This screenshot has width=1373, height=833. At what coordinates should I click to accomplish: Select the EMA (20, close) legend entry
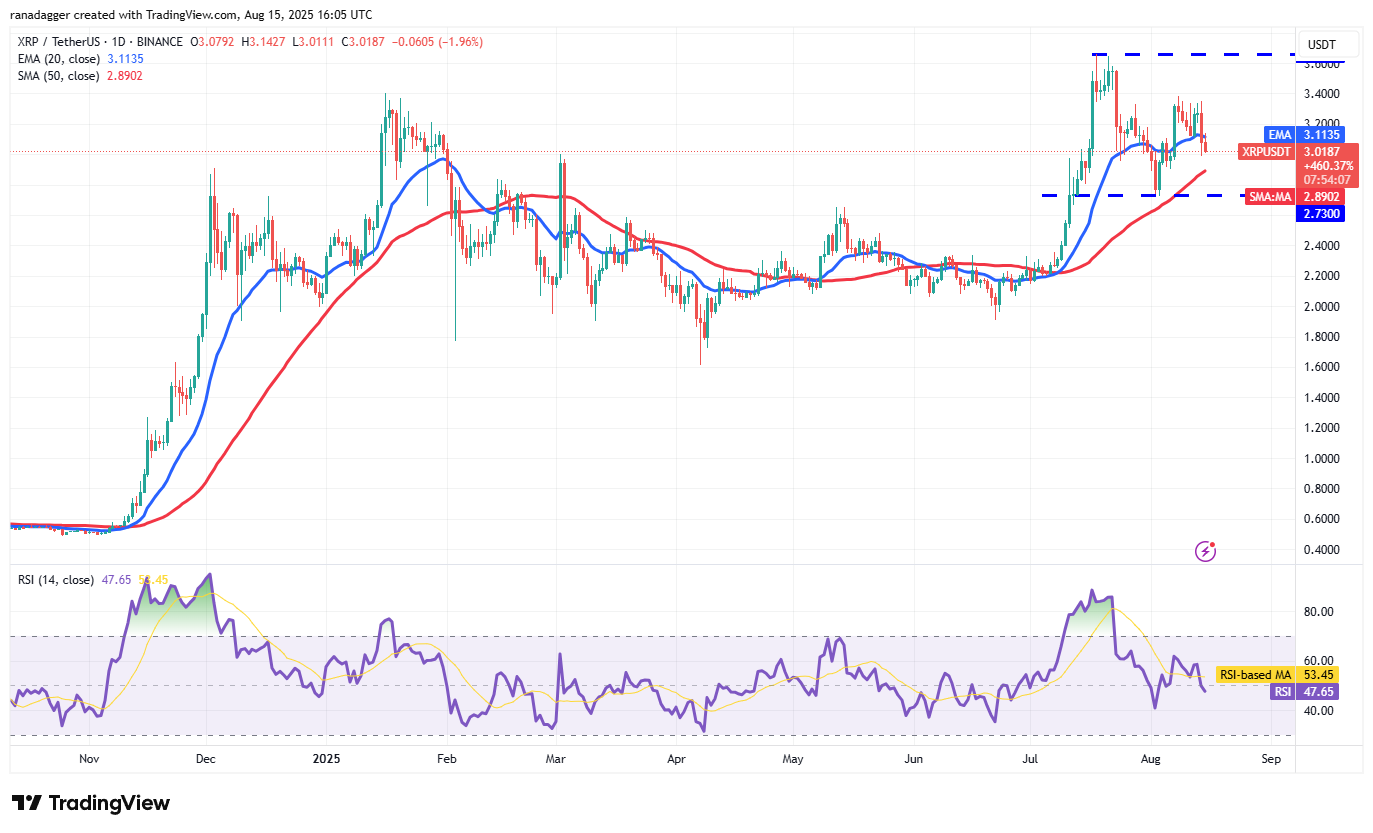pos(60,59)
